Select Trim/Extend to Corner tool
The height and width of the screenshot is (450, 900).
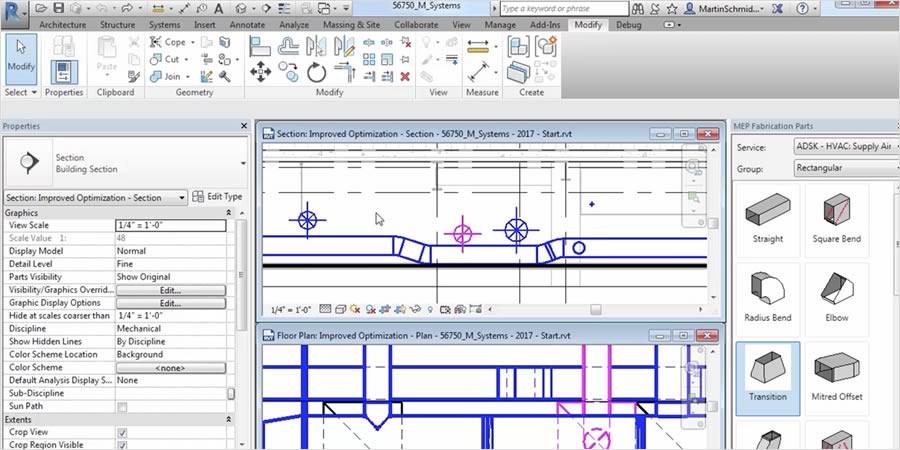tap(344, 73)
